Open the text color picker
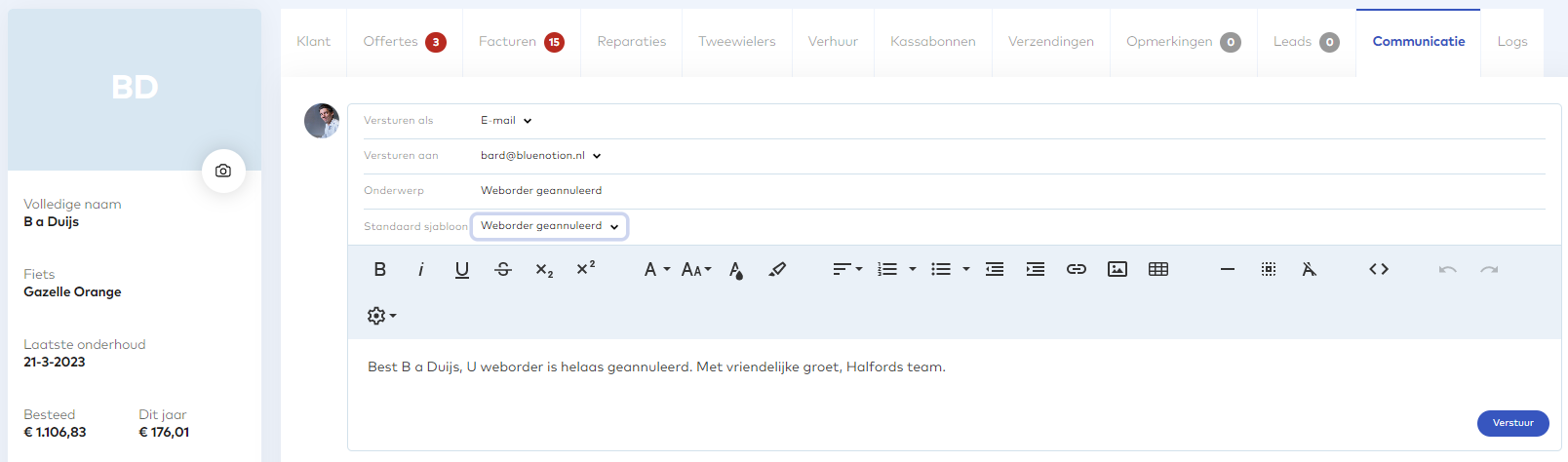Viewport: 1568px width, 462px height. click(x=736, y=270)
